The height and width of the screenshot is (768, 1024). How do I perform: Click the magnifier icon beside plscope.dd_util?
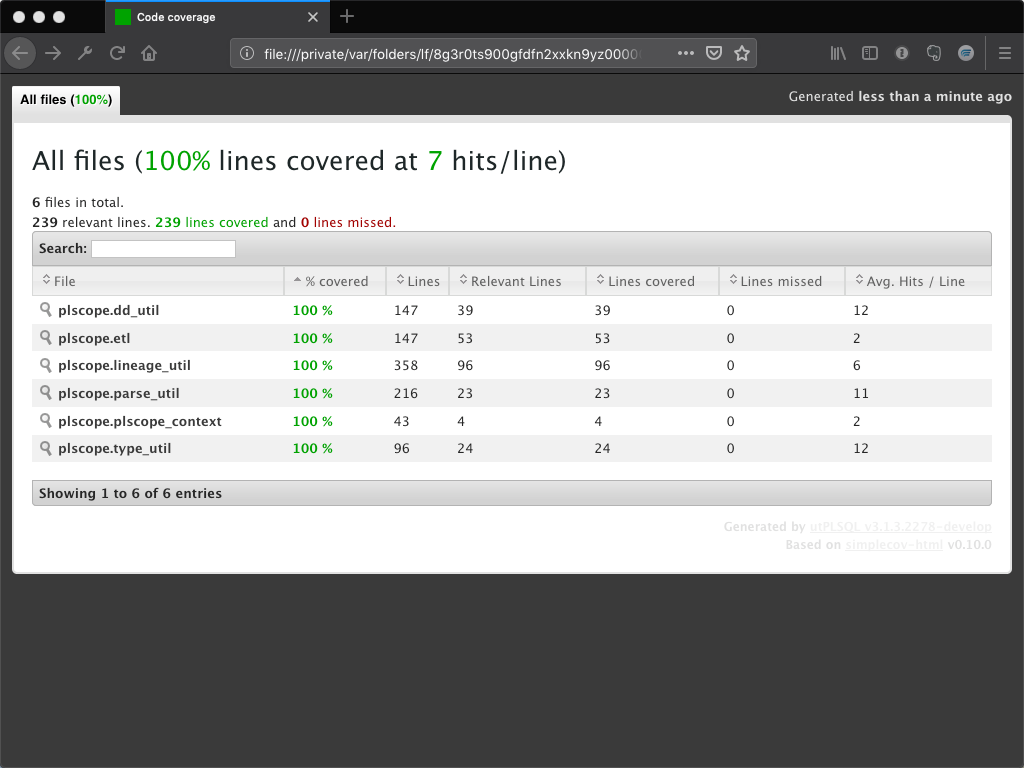point(46,310)
